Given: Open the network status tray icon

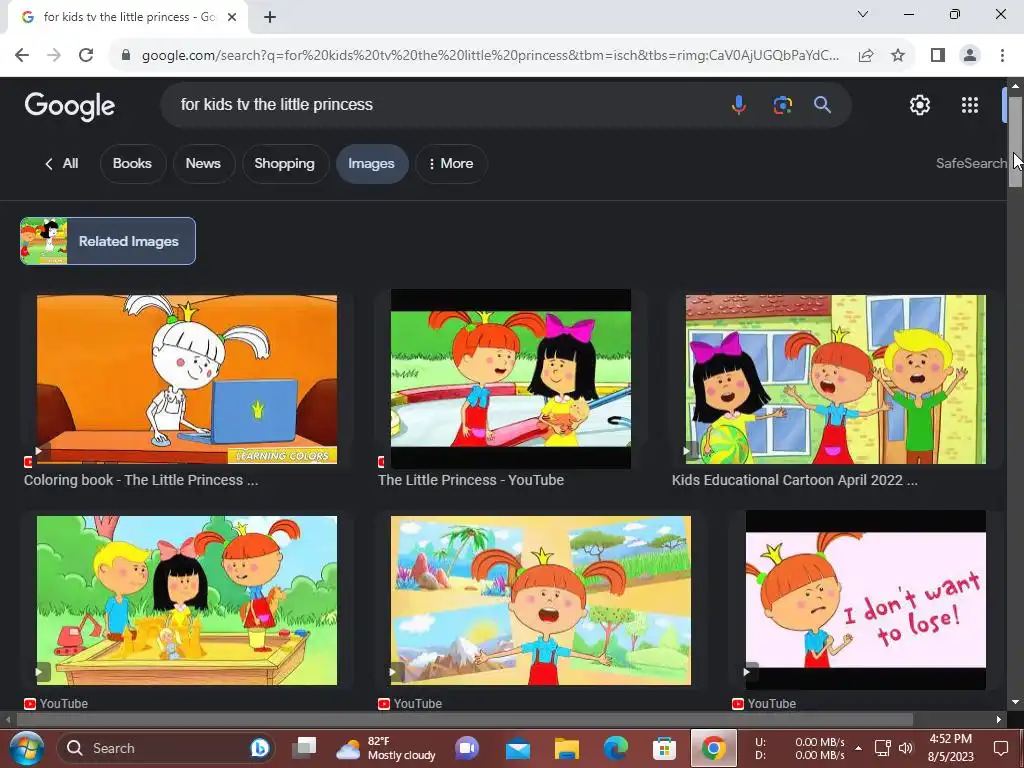Looking at the screenshot, I should coord(882,748).
